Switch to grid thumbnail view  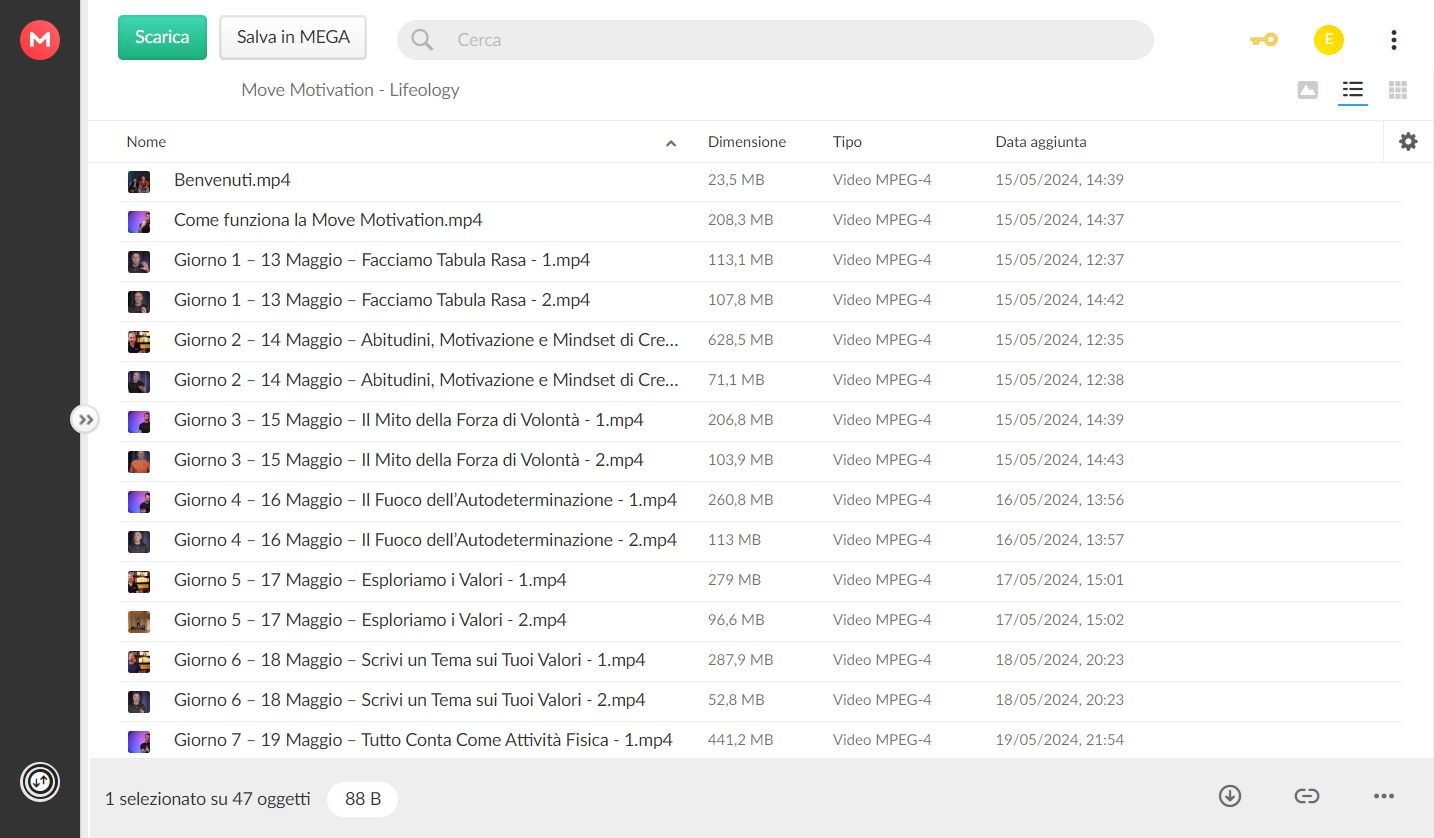click(1398, 90)
